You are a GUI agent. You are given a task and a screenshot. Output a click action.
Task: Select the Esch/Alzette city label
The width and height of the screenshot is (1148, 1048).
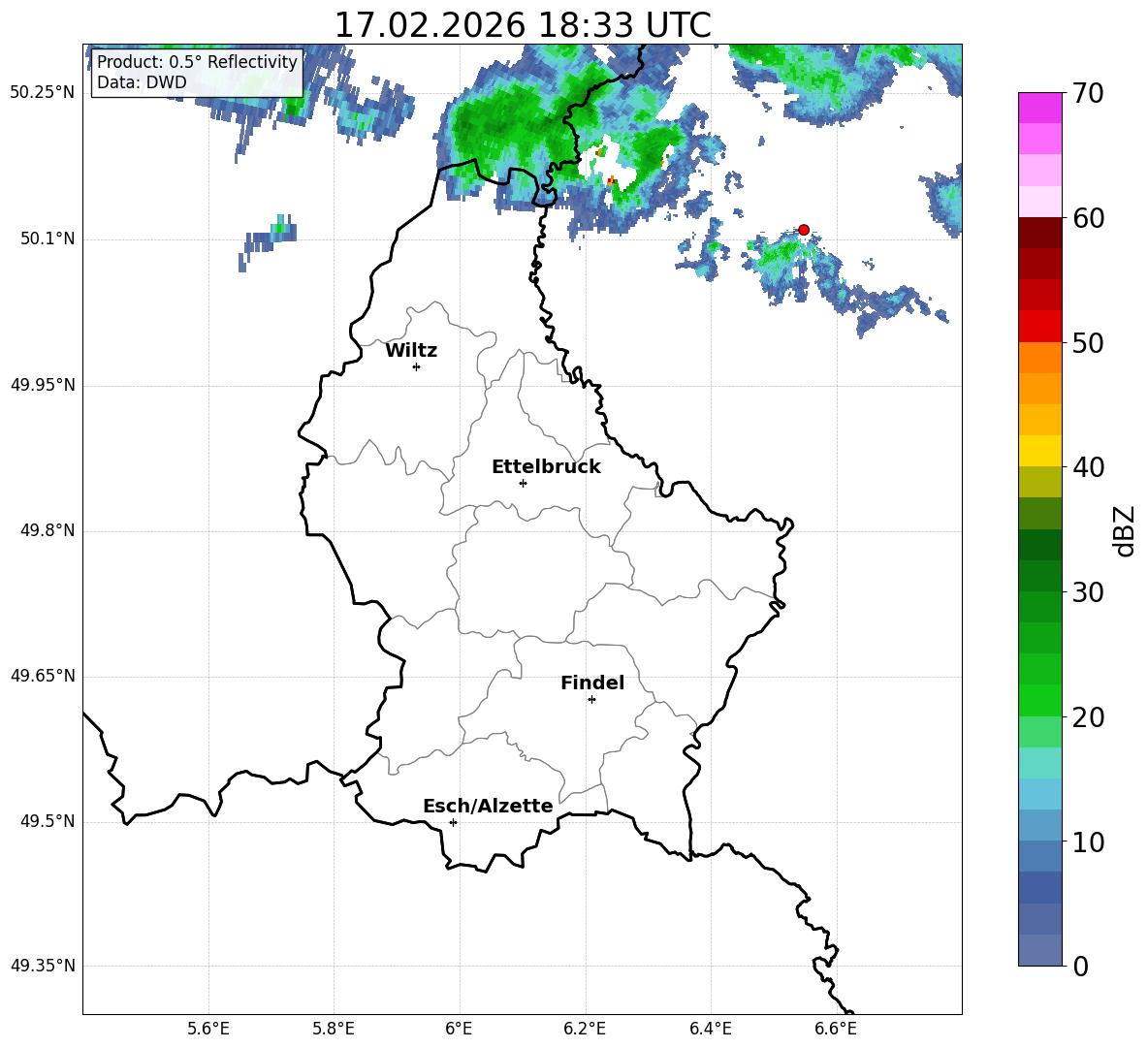coord(488,806)
